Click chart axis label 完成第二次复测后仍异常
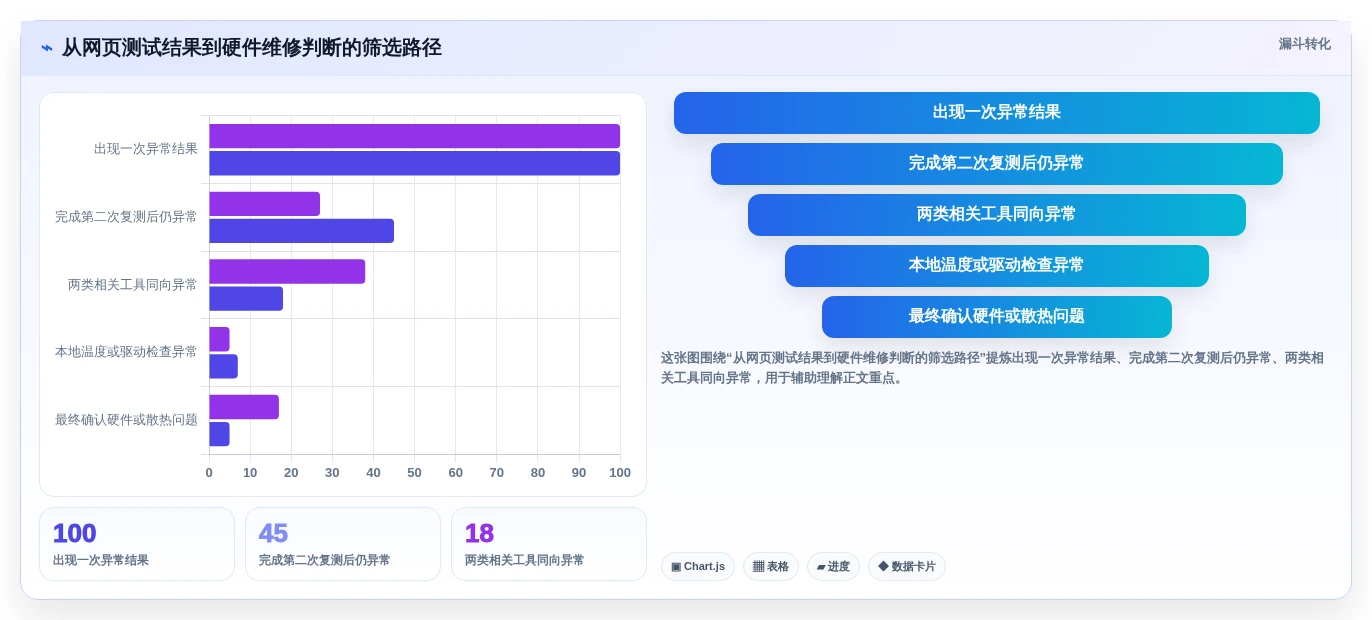The width and height of the screenshot is (1372, 620). [x=126, y=217]
